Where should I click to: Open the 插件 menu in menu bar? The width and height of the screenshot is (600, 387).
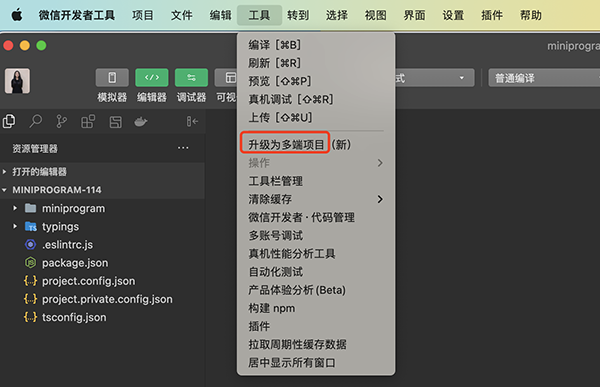[x=492, y=15]
